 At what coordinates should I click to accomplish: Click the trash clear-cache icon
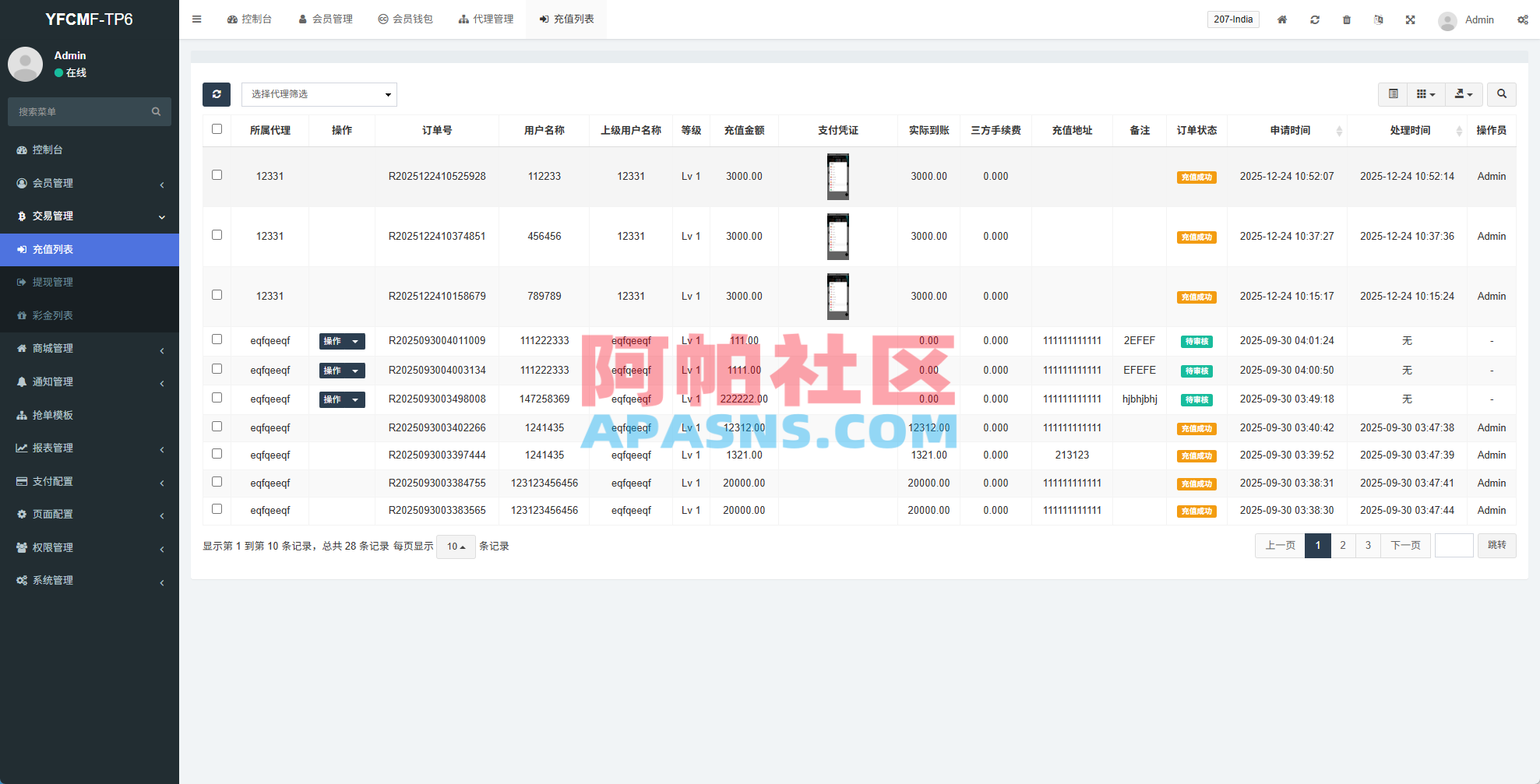click(x=1347, y=19)
